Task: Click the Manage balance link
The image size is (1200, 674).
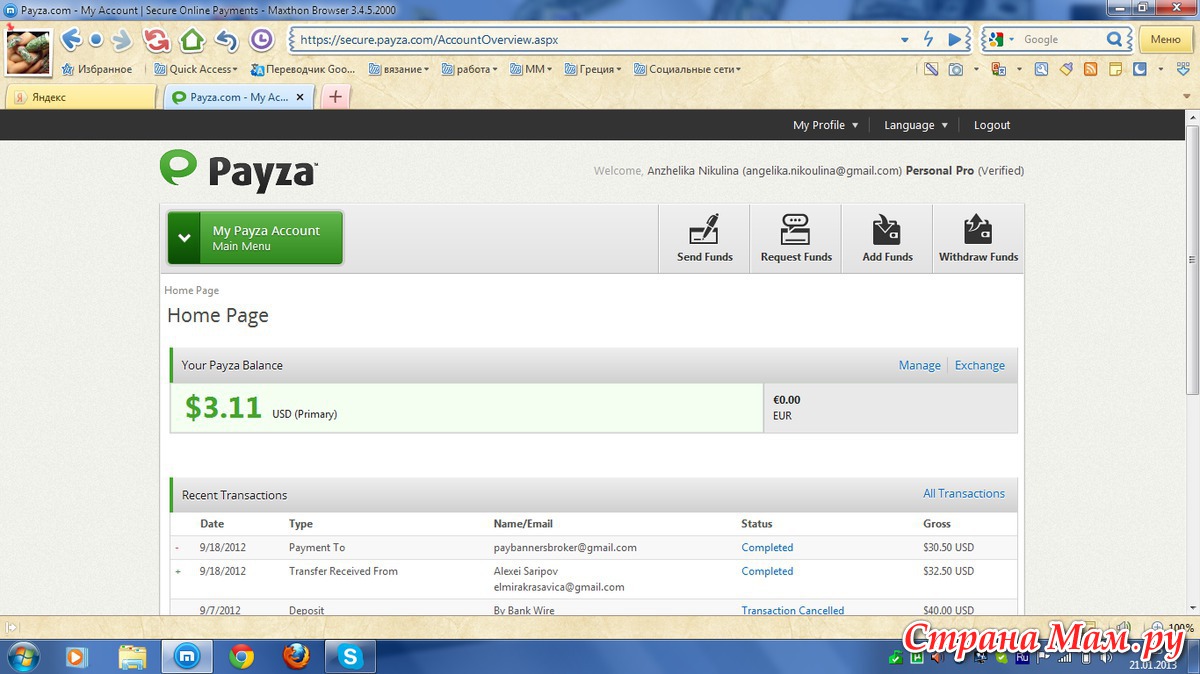Action: click(x=919, y=365)
